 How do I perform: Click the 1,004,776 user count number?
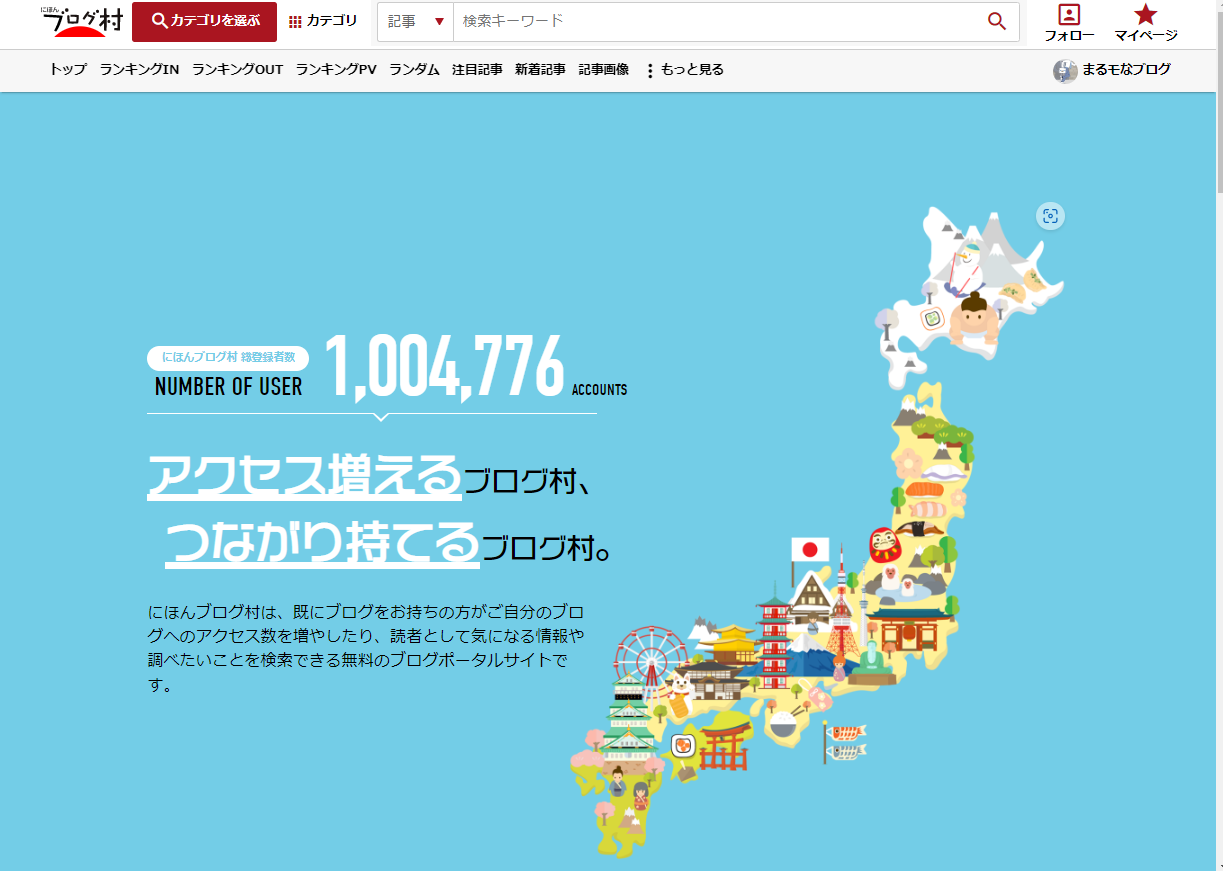coord(444,367)
